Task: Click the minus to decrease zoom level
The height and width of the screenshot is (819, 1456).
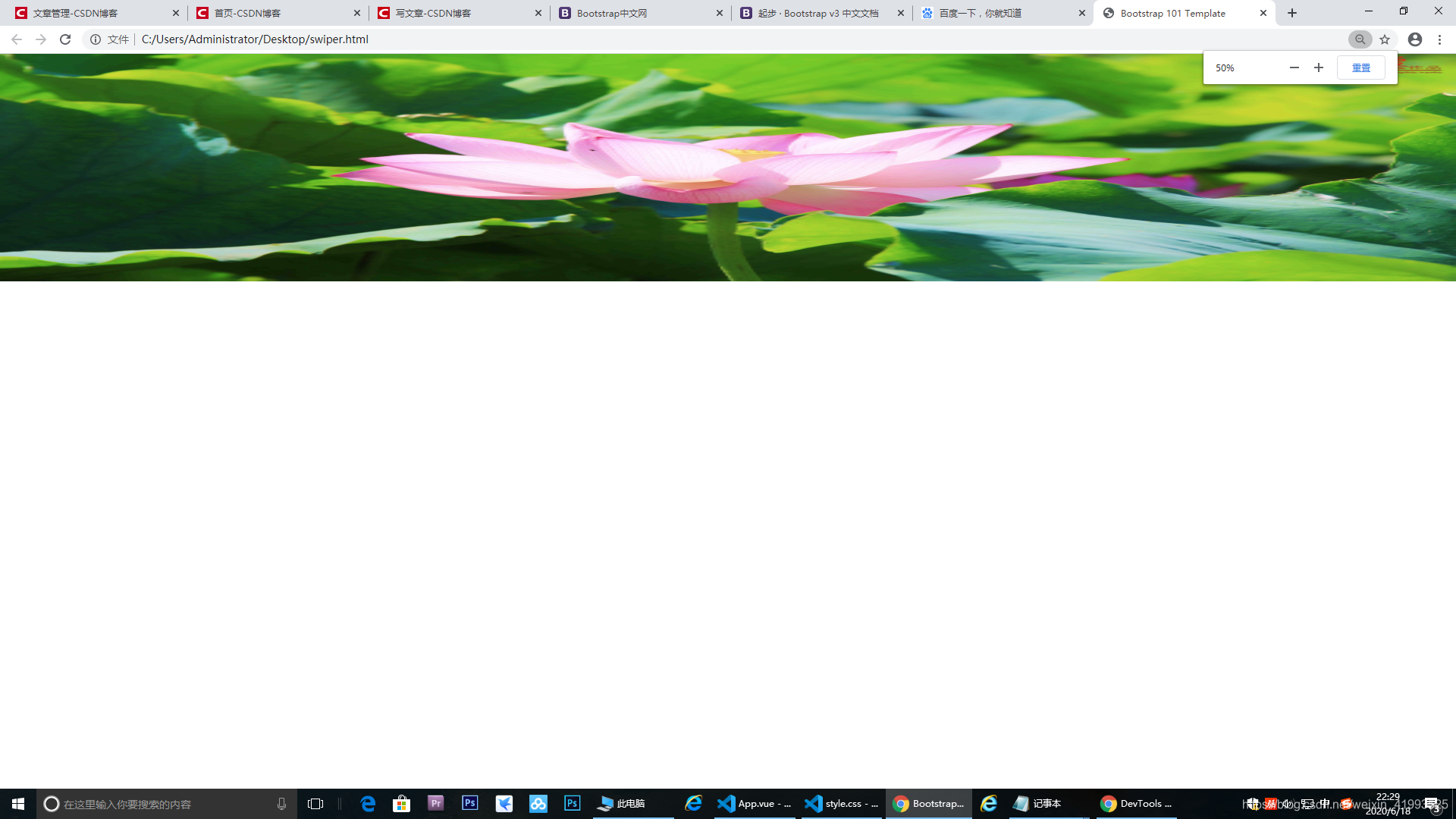Action: 1294,67
